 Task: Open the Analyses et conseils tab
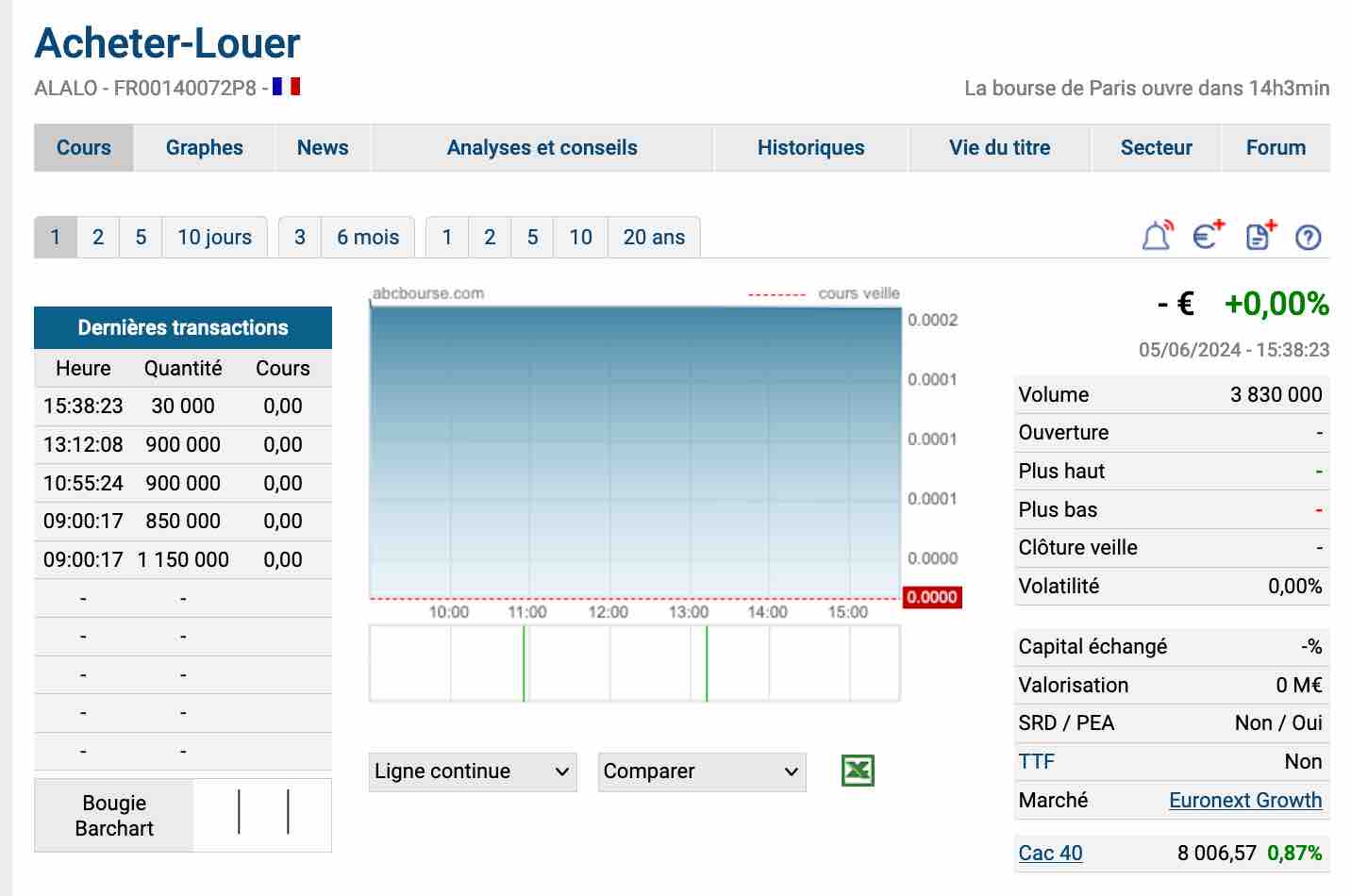(542, 147)
